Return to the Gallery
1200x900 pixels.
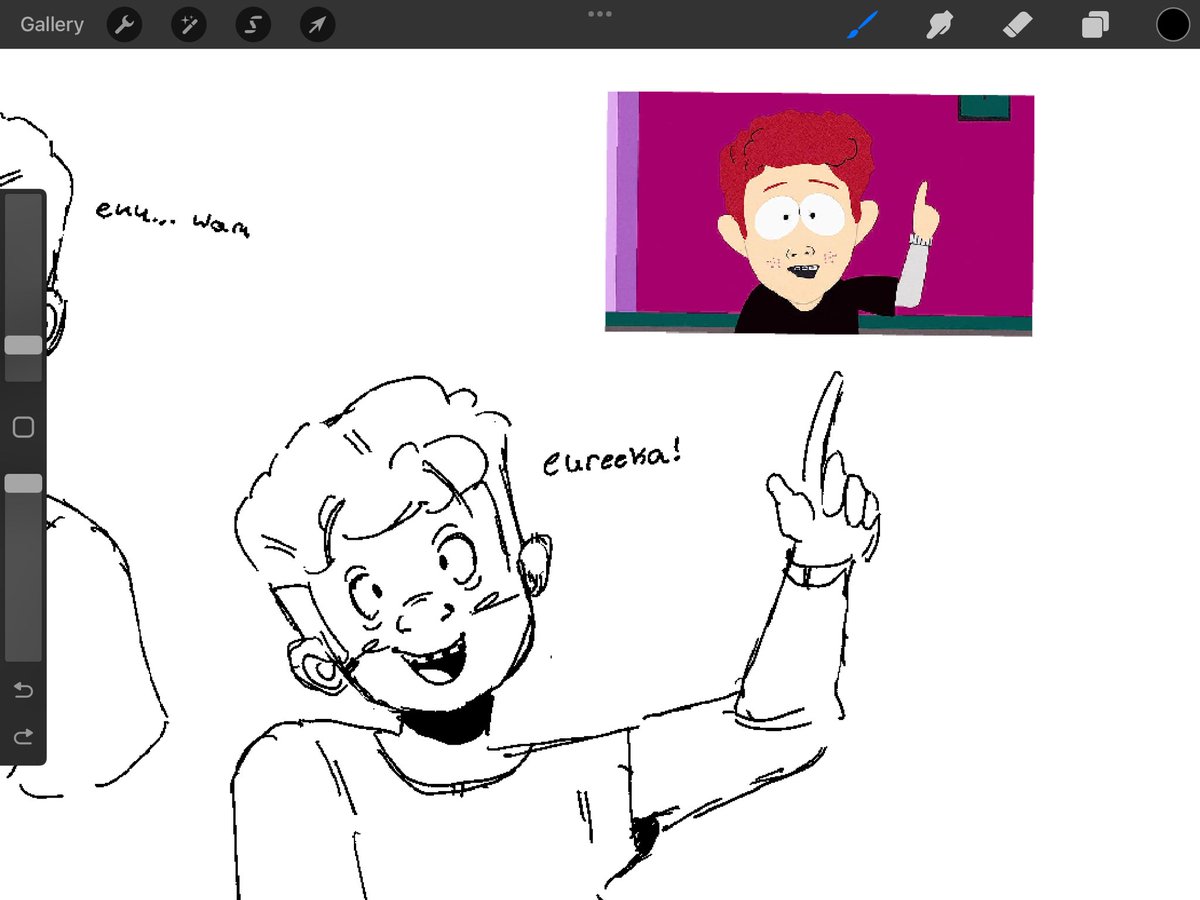[51, 24]
